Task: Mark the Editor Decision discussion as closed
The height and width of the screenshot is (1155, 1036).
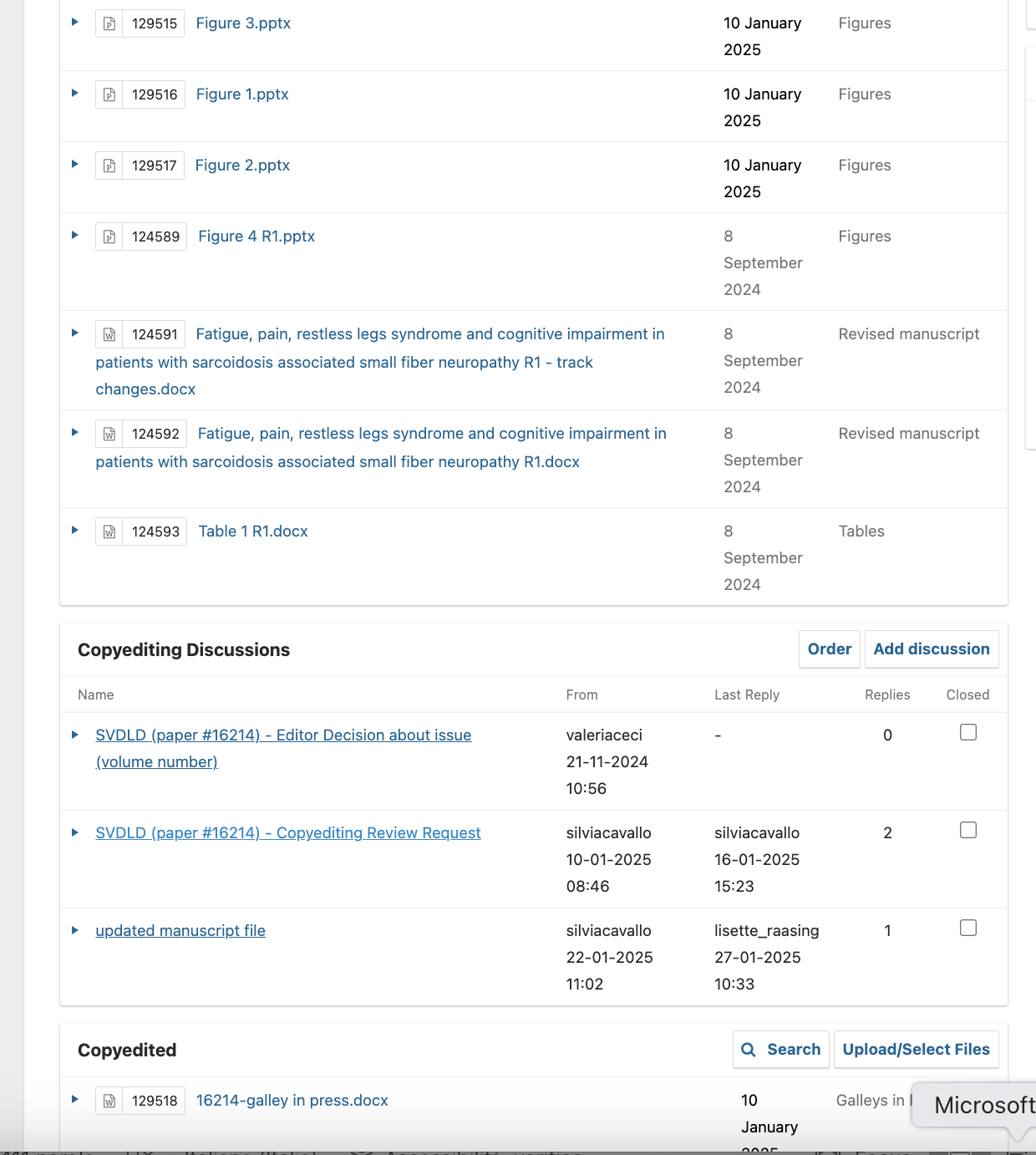Action: pos(968,732)
